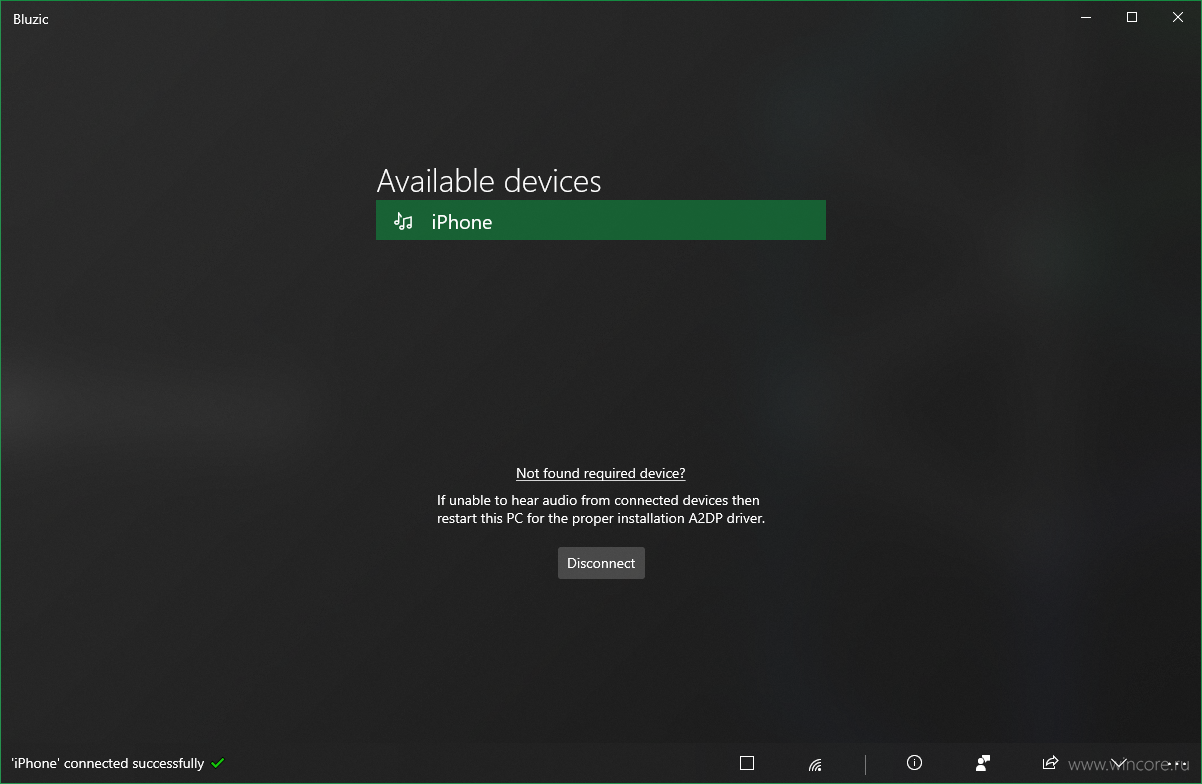Click "'iPhone' connected successfully" status text

coord(108,763)
